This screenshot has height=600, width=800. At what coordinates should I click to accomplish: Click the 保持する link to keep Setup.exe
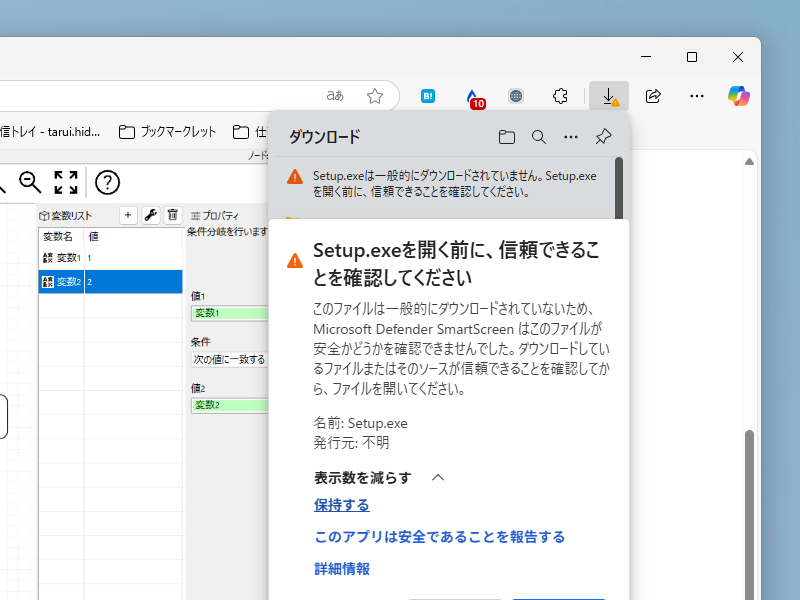coord(341,505)
